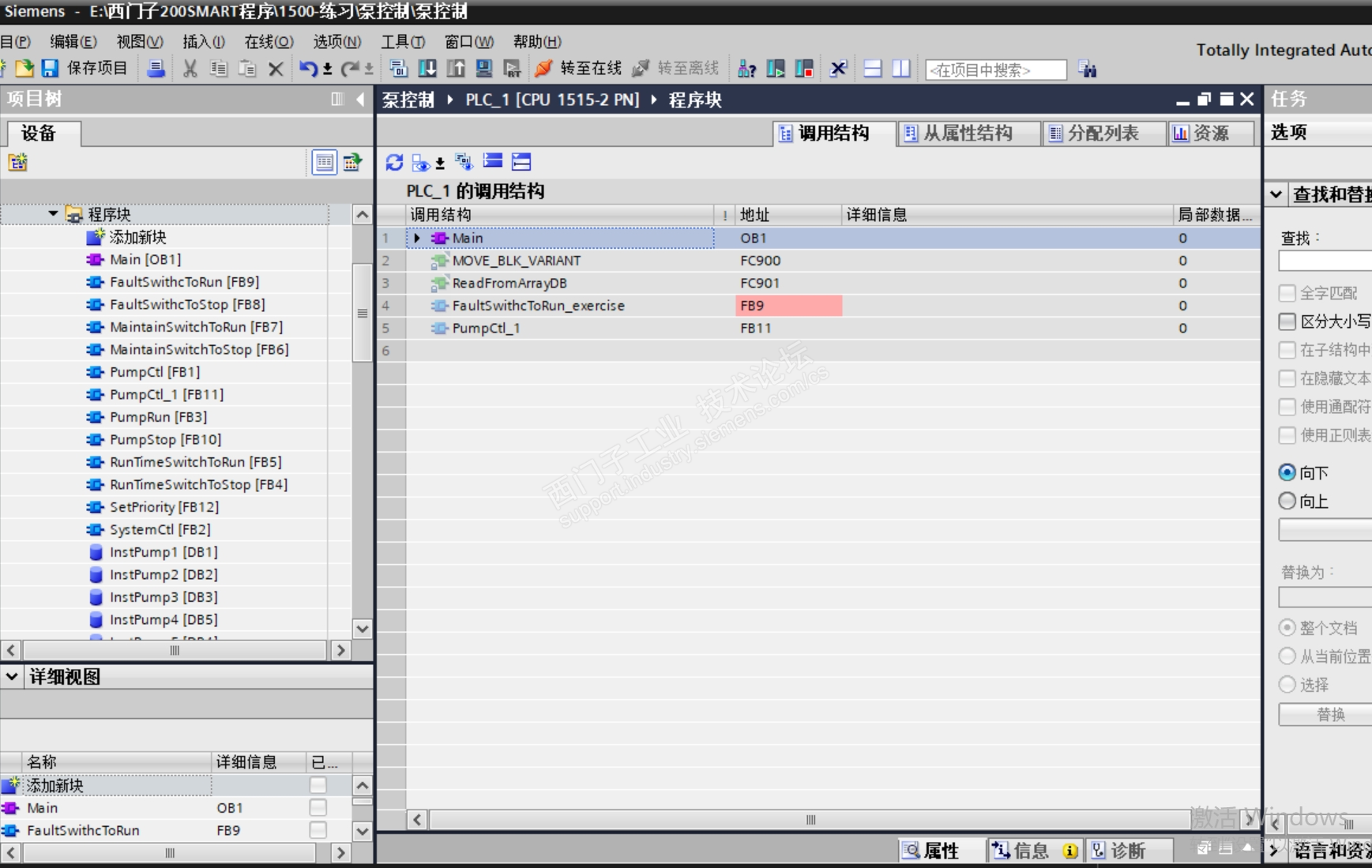Click the consistency check icon in call structure toolbar
This screenshot has height=868, width=1372.
pyautogui.click(x=464, y=163)
